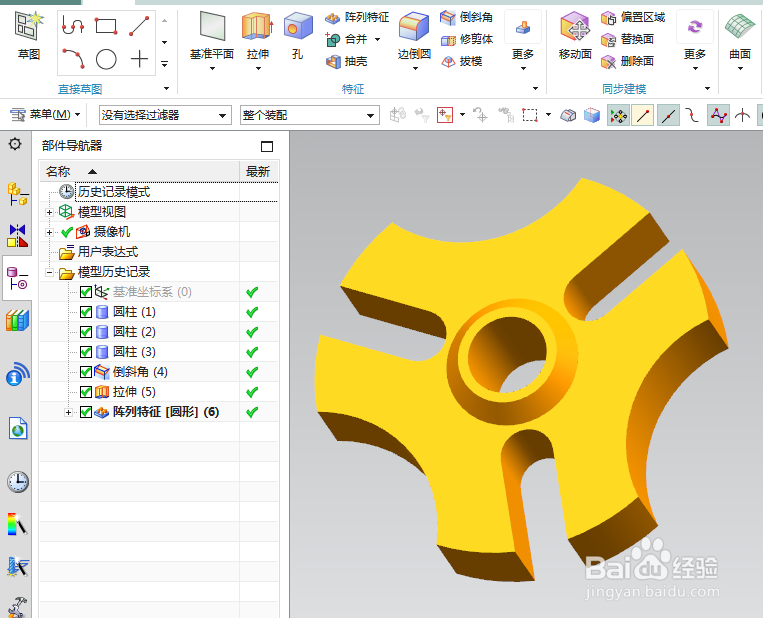Open the 合并 dropdown arrow
The width and height of the screenshot is (763, 618).
tap(378, 39)
